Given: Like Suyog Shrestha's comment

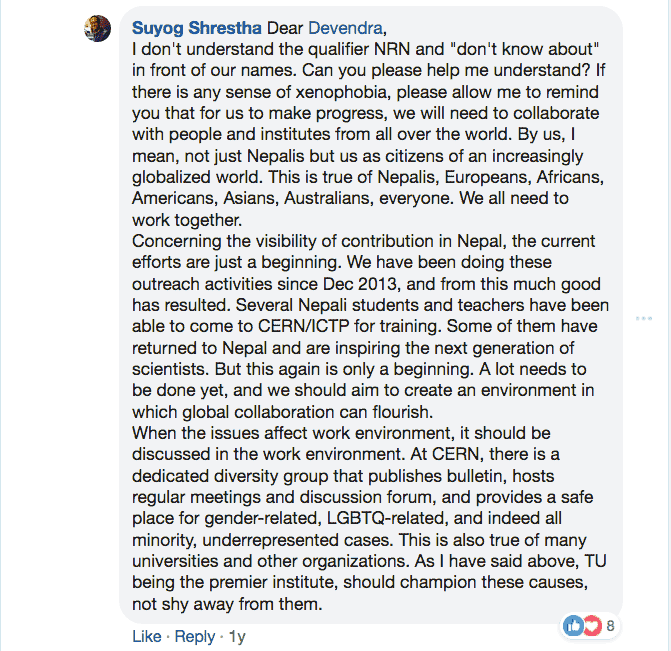Looking at the screenshot, I should pyautogui.click(x=147, y=636).
